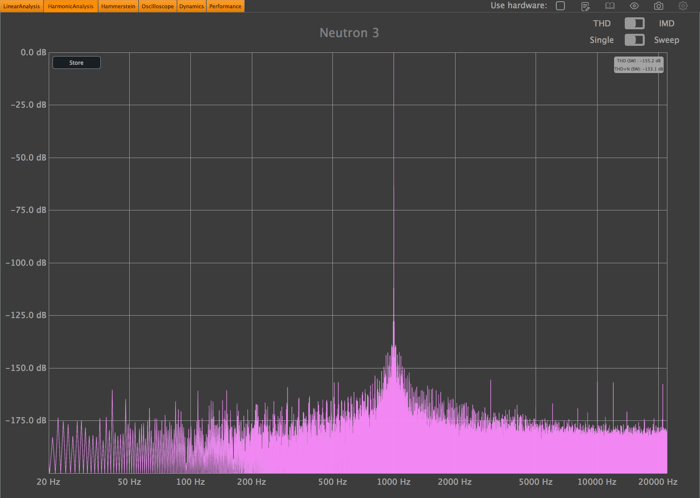This screenshot has height=498, width=700.
Task: Click the Sweep label
Action: (x=667, y=40)
